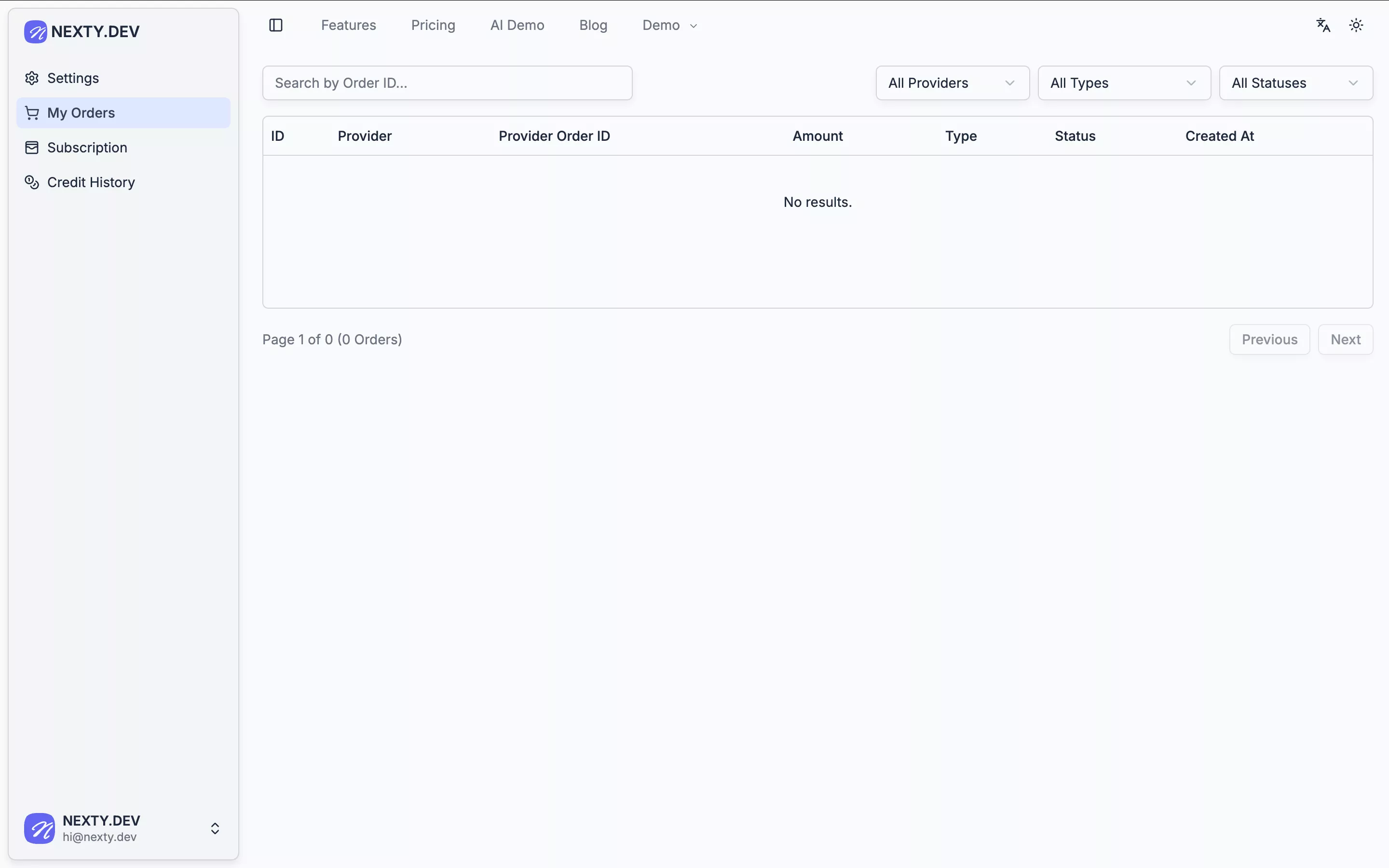Open the AI Demo link
1389x868 pixels.
point(517,25)
